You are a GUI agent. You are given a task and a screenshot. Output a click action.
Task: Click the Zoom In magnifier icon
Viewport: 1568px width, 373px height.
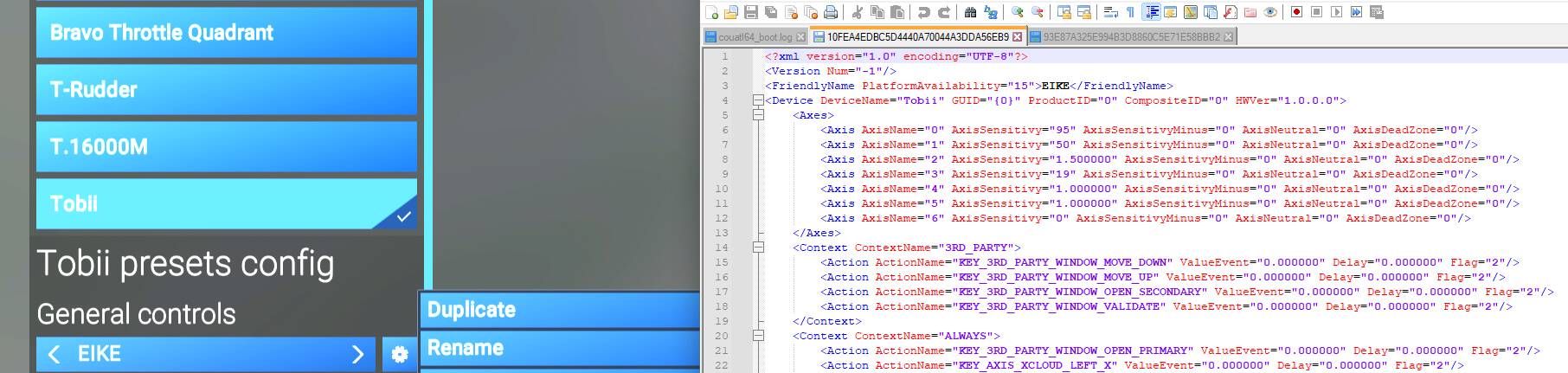1018,12
